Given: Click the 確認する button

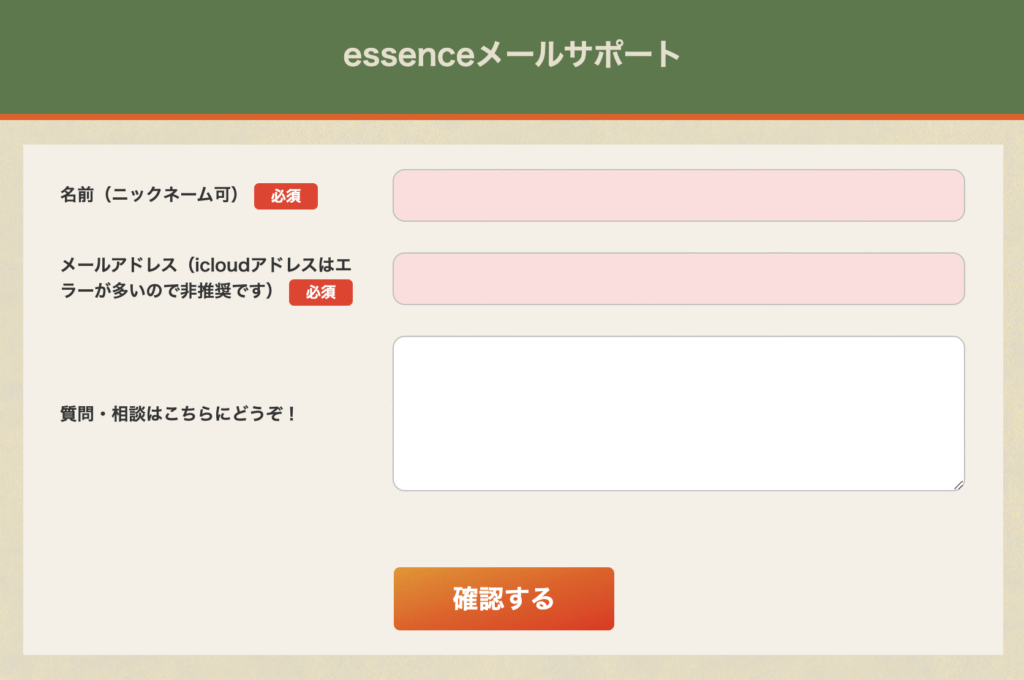Looking at the screenshot, I should (504, 598).
